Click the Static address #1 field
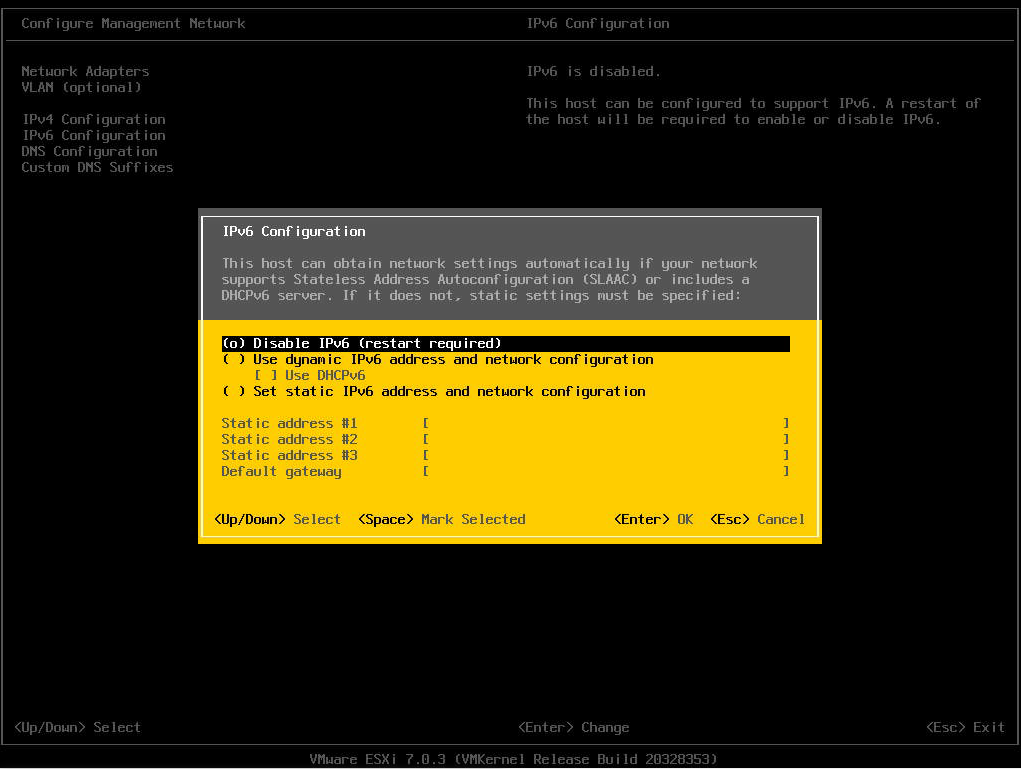Image resolution: width=1021 pixels, height=769 pixels. pos(606,423)
